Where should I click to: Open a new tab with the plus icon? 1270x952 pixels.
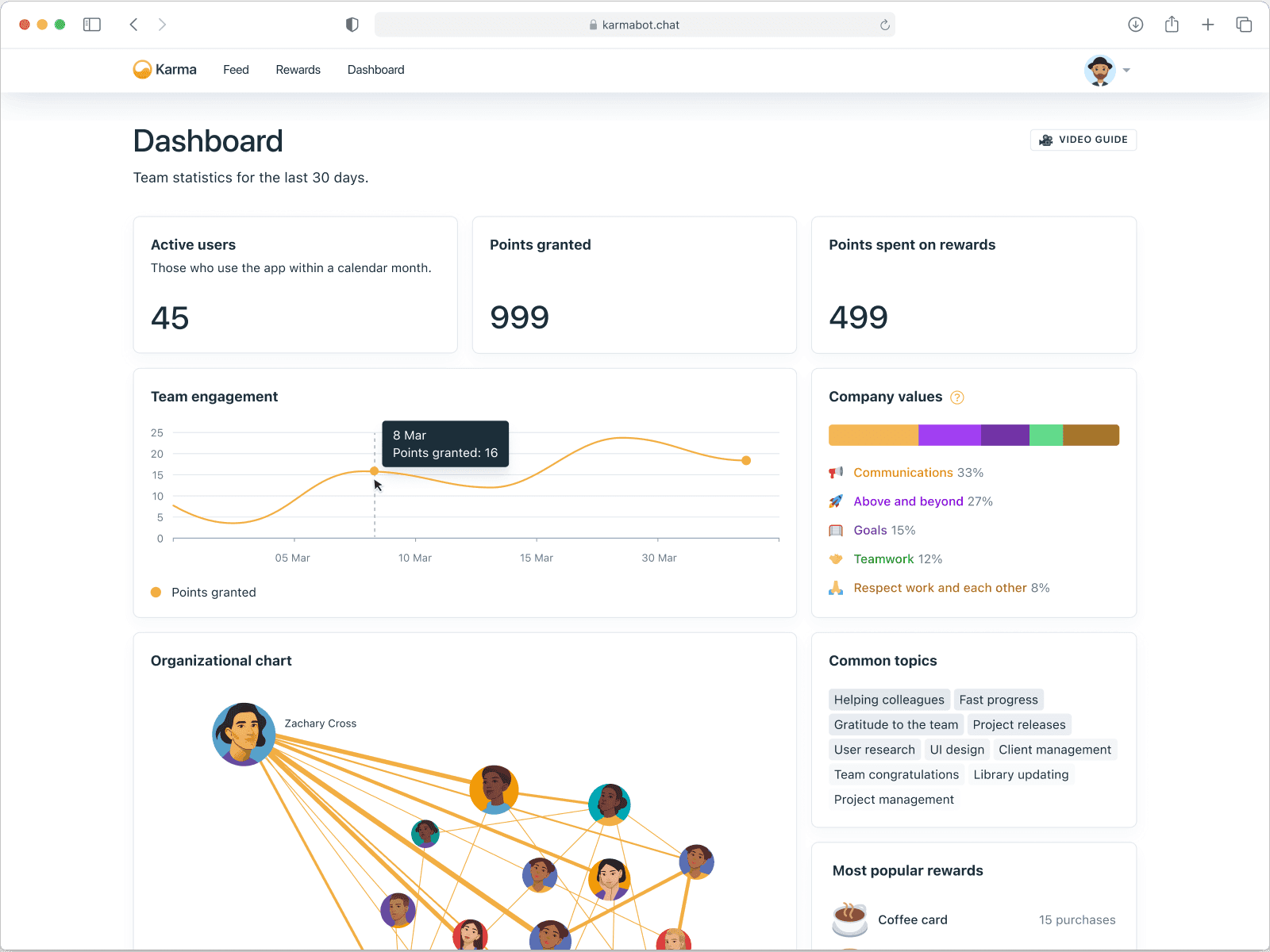click(x=1208, y=25)
